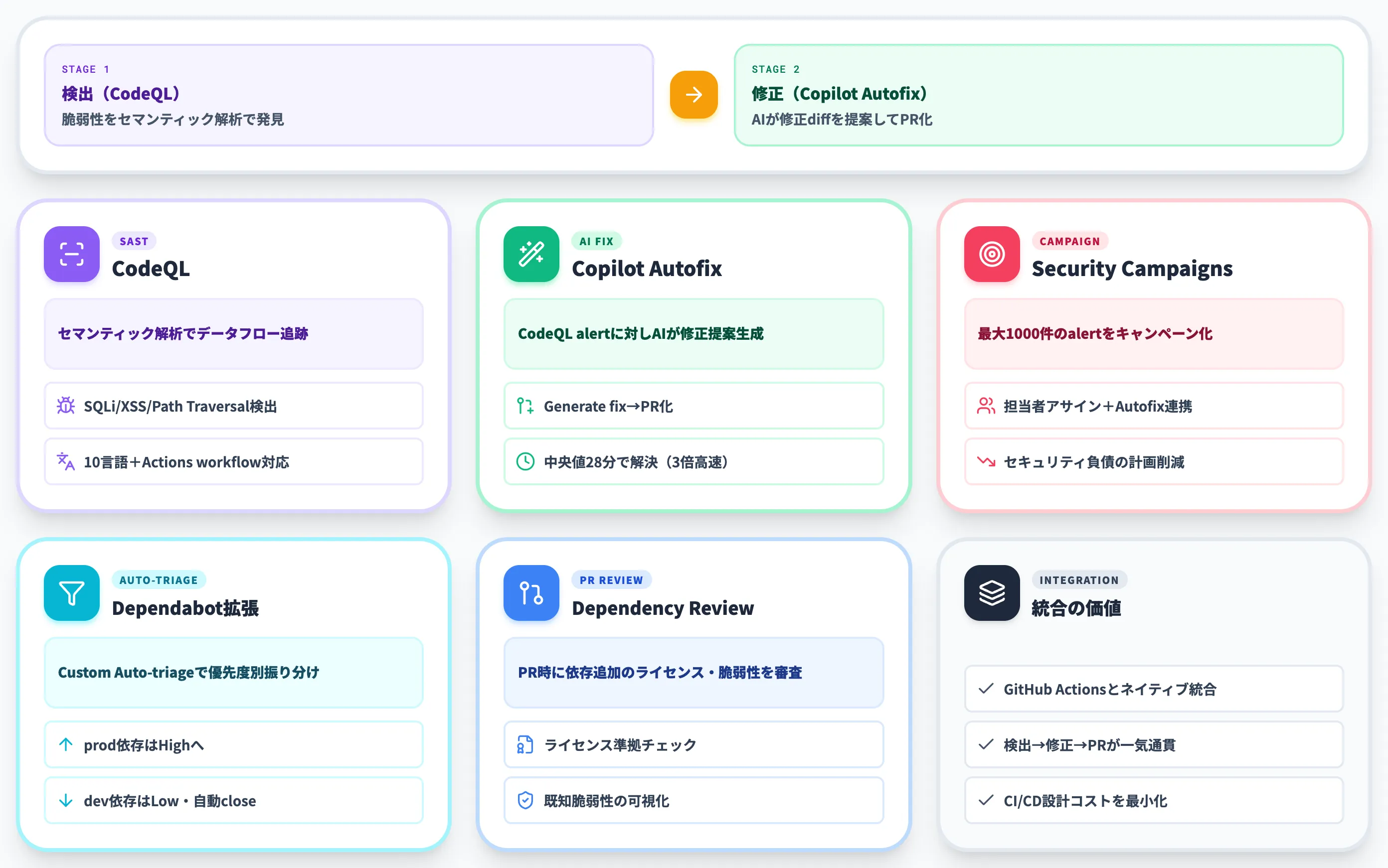Select the AI FIX badge

click(x=596, y=241)
